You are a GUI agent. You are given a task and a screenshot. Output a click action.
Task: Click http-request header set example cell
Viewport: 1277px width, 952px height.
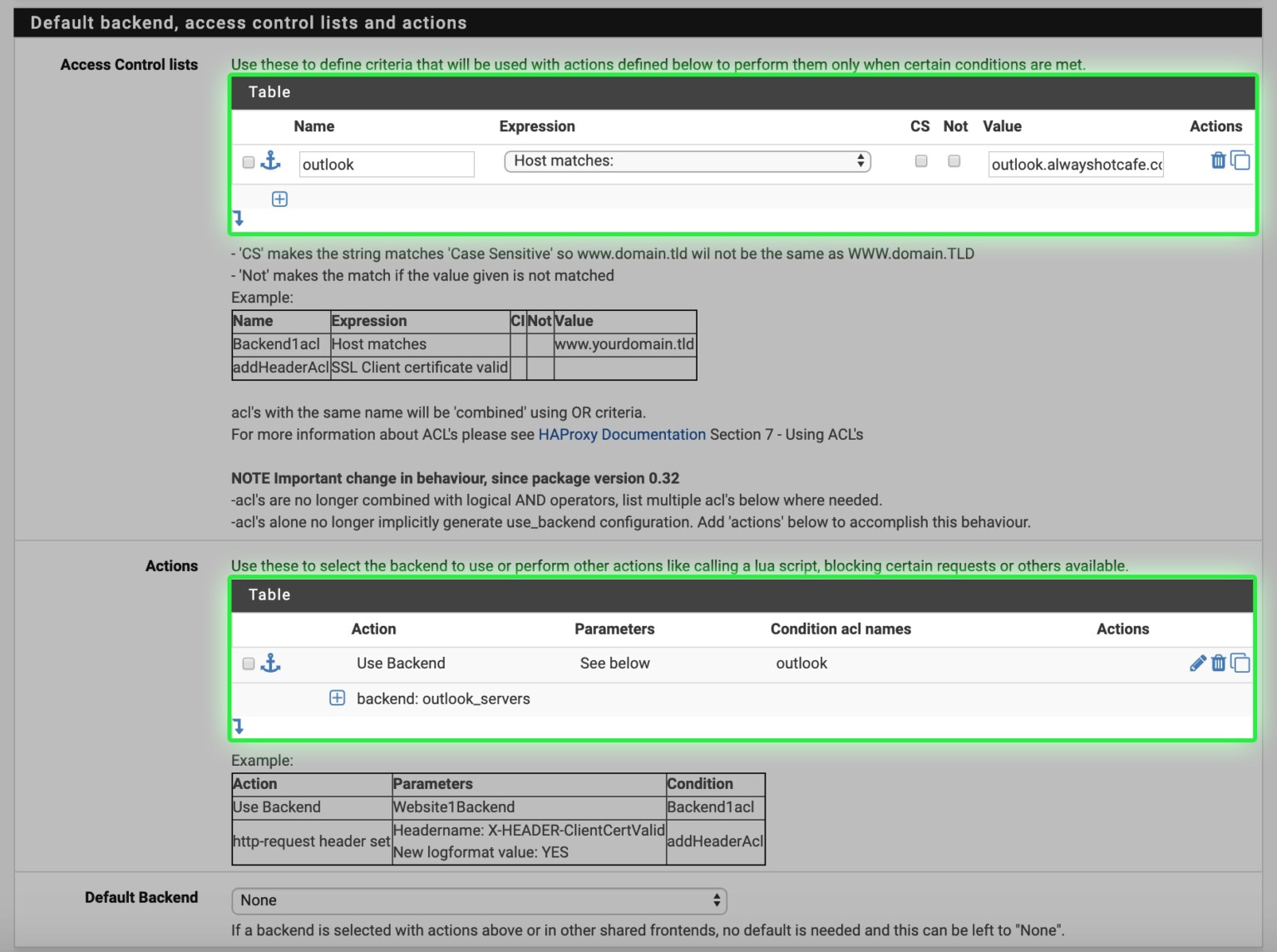point(312,841)
